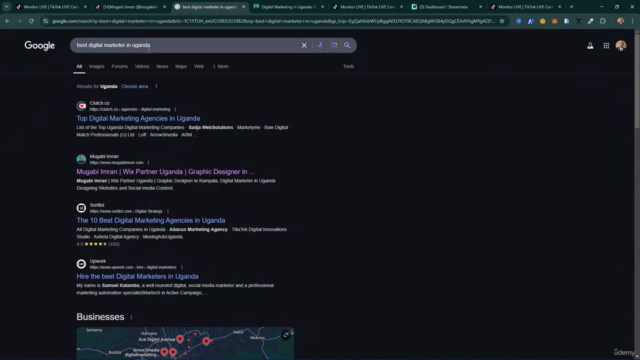Close the Dashboard / Streamlabs tab

[x=480, y=7]
